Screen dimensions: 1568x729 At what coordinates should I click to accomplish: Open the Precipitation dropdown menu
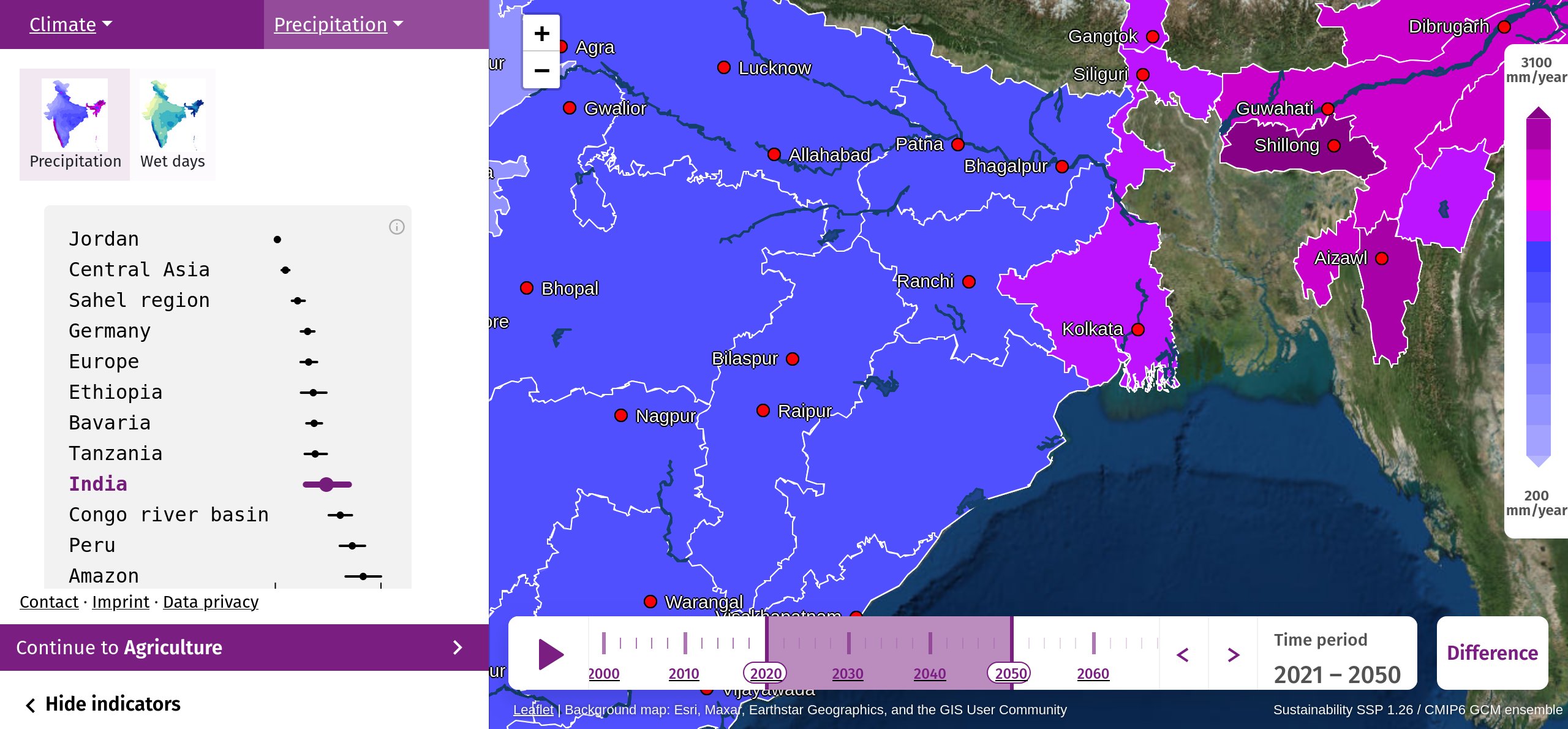point(339,25)
